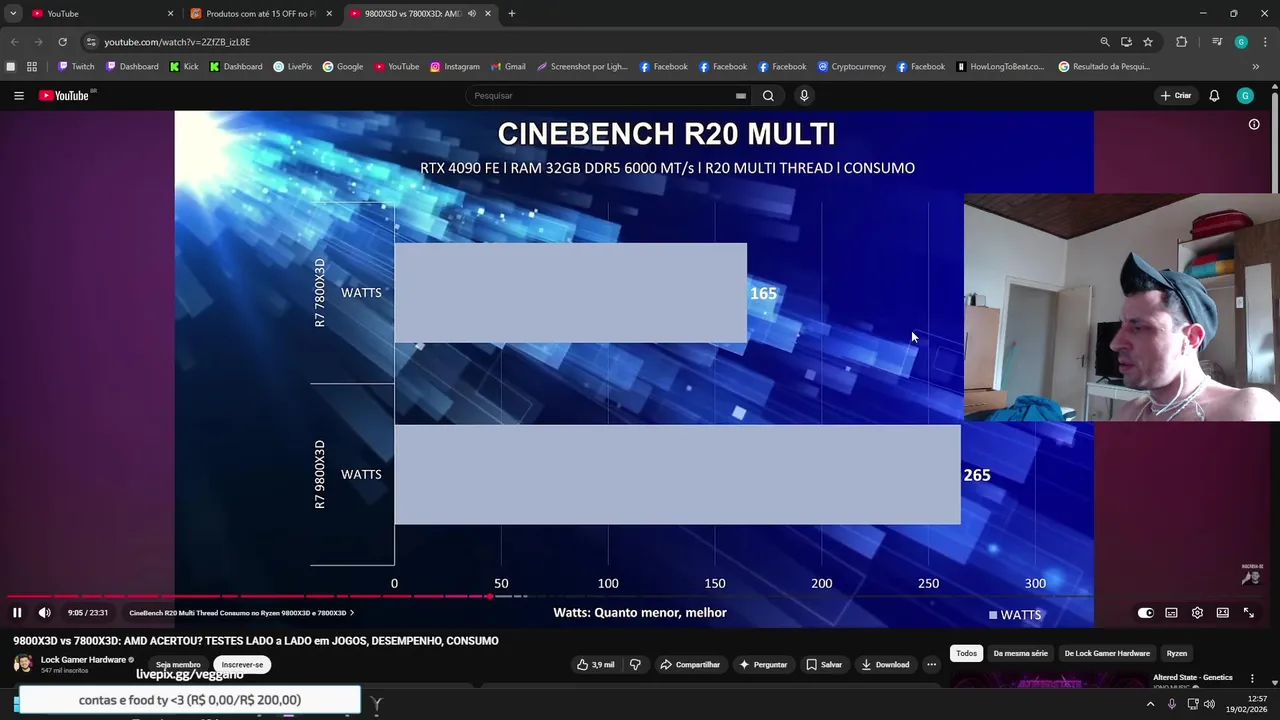Click Compartilhar share button
The image size is (1280, 720).
pyautogui.click(x=689, y=665)
